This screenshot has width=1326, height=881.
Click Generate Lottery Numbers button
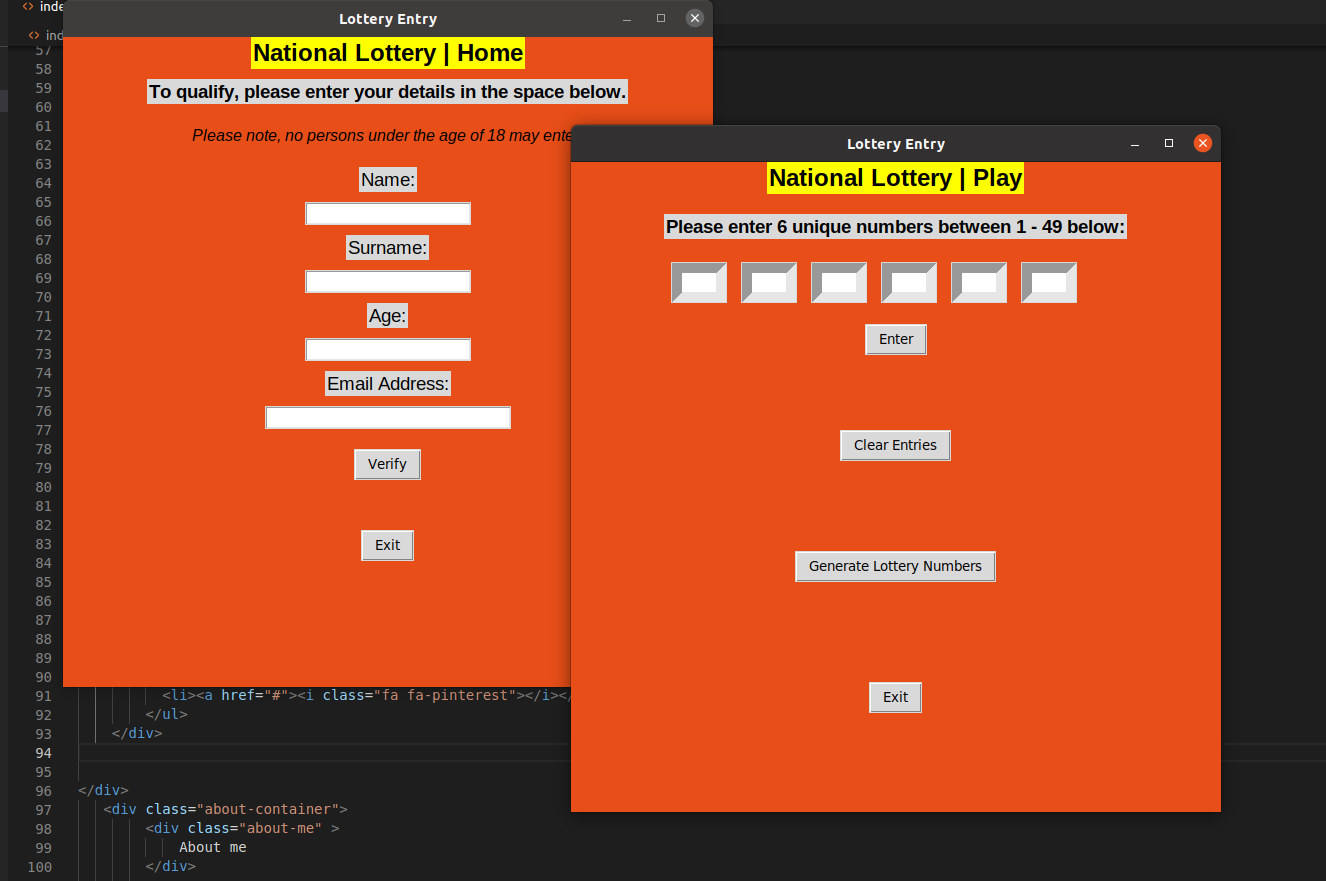click(895, 566)
